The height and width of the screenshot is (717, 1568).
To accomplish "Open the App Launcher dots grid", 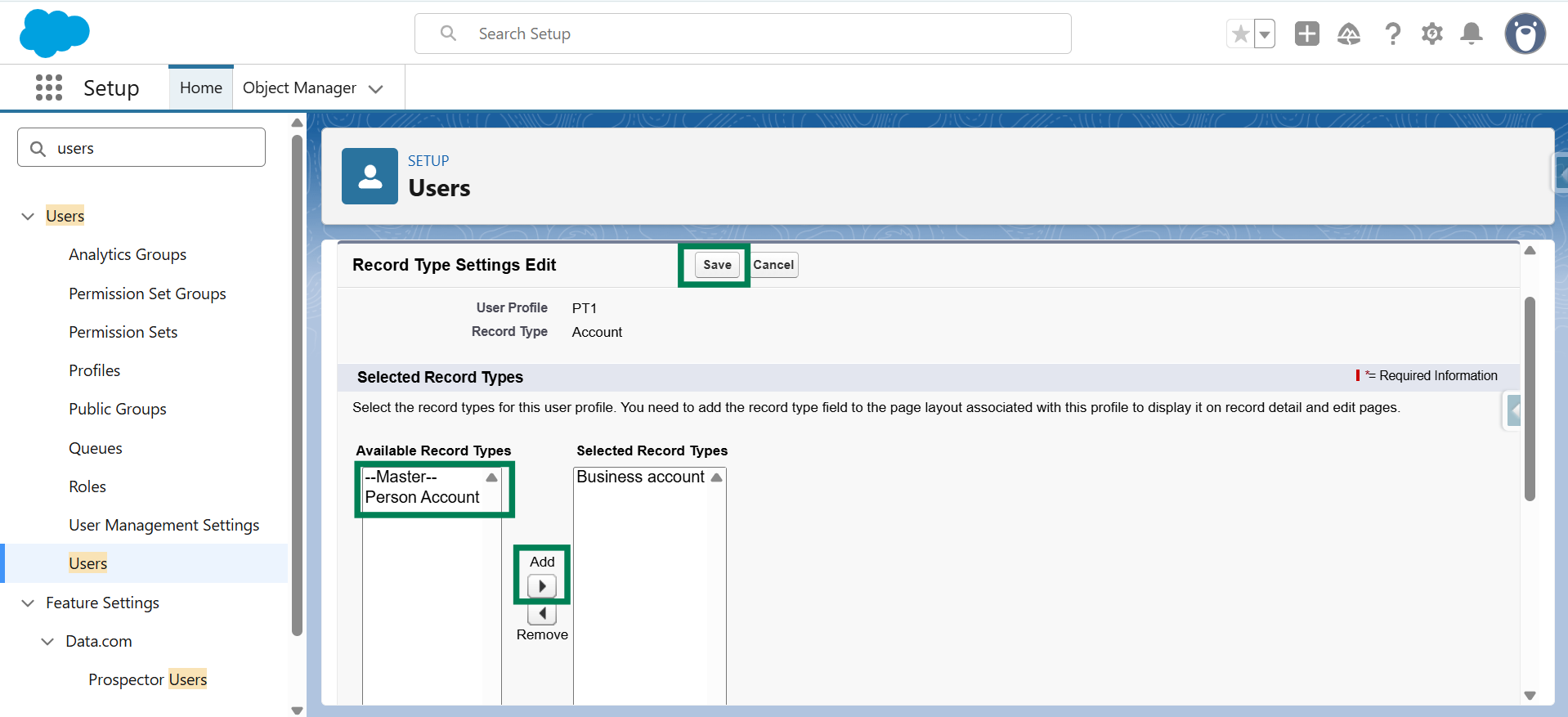I will coord(49,87).
